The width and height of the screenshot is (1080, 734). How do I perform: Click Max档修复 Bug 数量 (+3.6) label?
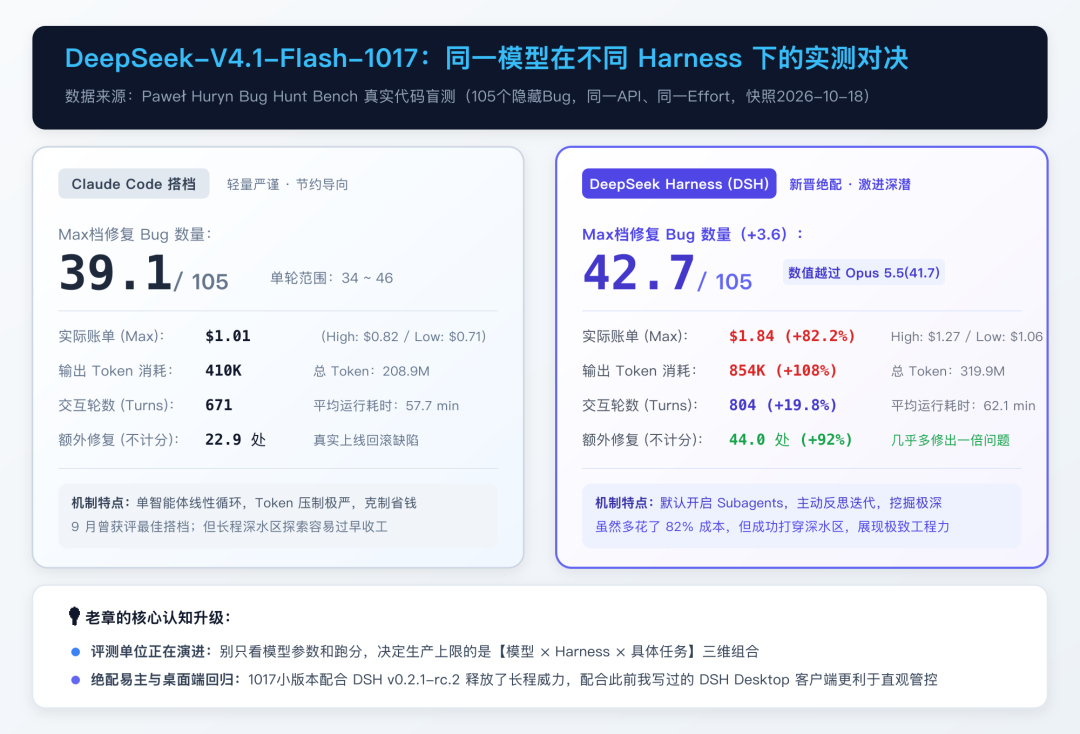coord(693,234)
